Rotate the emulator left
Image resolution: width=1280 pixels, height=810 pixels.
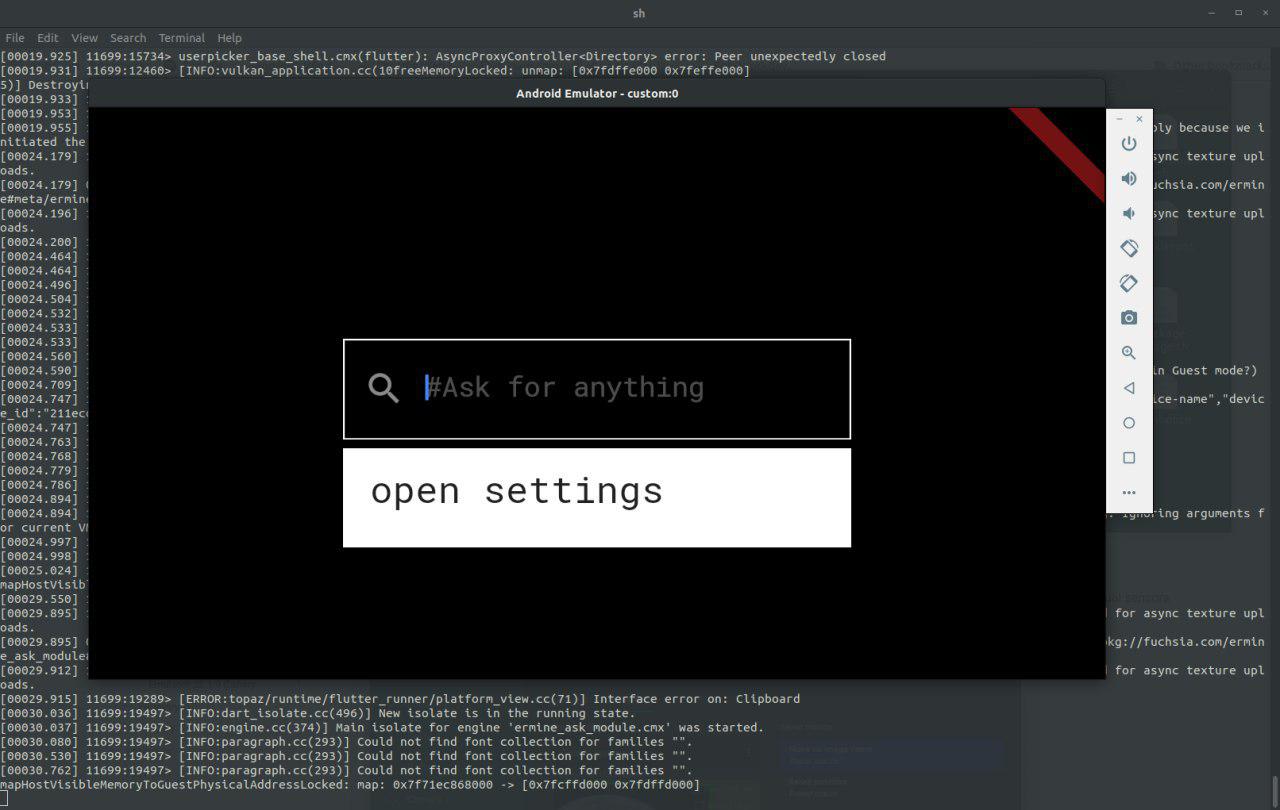click(1129, 248)
